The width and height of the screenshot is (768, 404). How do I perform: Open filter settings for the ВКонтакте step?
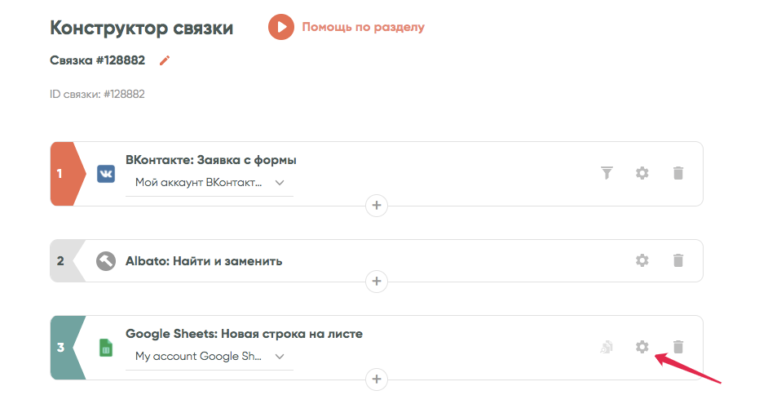click(x=606, y=173)
